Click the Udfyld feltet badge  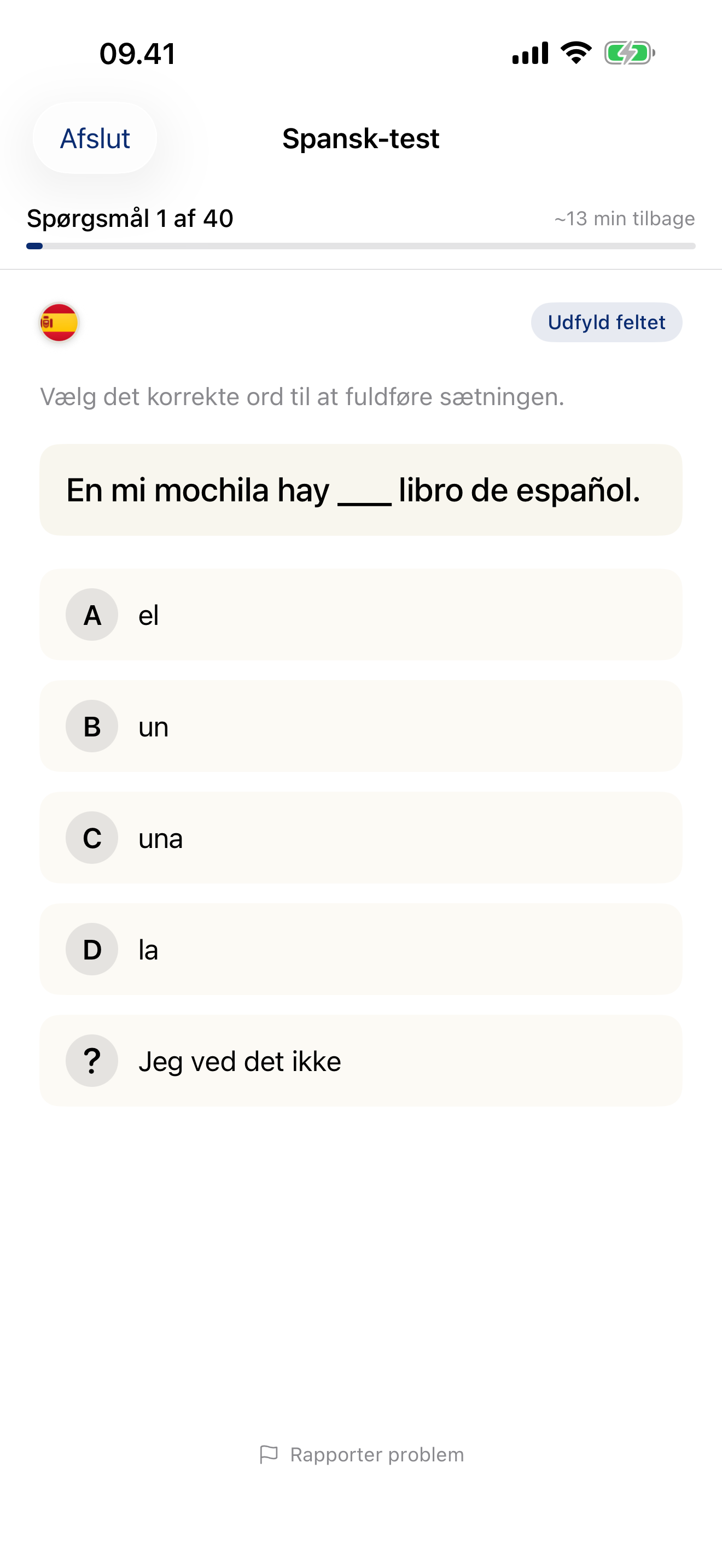coord(605,322)
